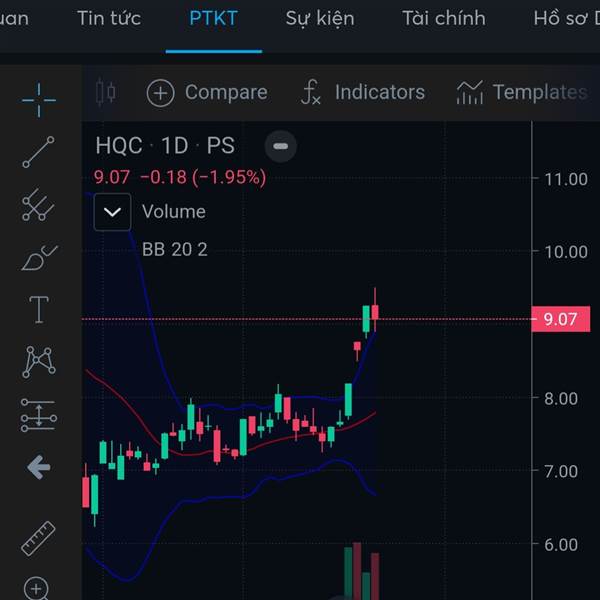Open the Tin tức tab

point(109,18)
